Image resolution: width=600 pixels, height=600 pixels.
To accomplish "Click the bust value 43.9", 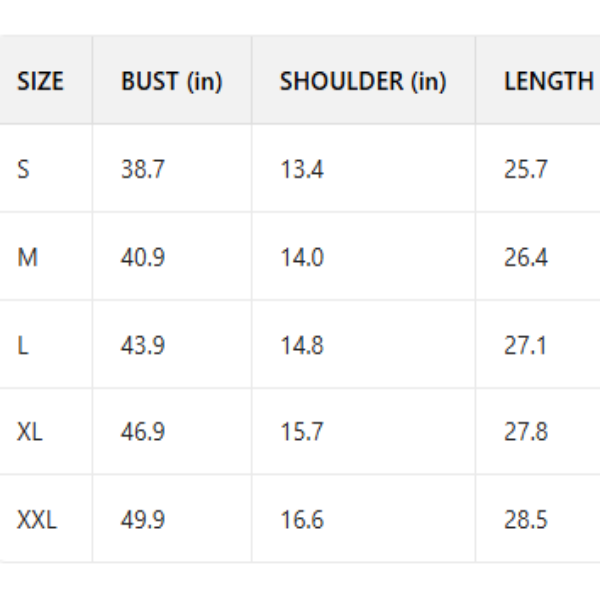I will tap(143, 345).
